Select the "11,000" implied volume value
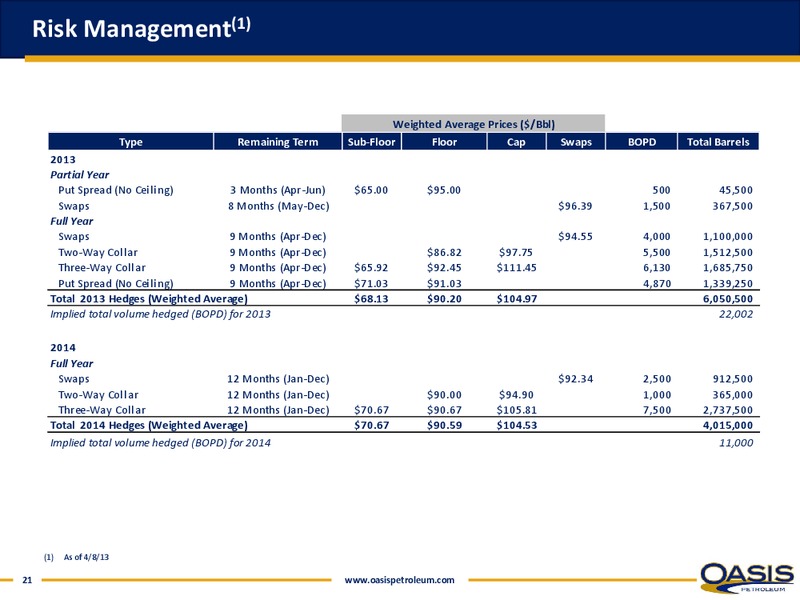The image size is (800, 600). [x=736, y=443]
